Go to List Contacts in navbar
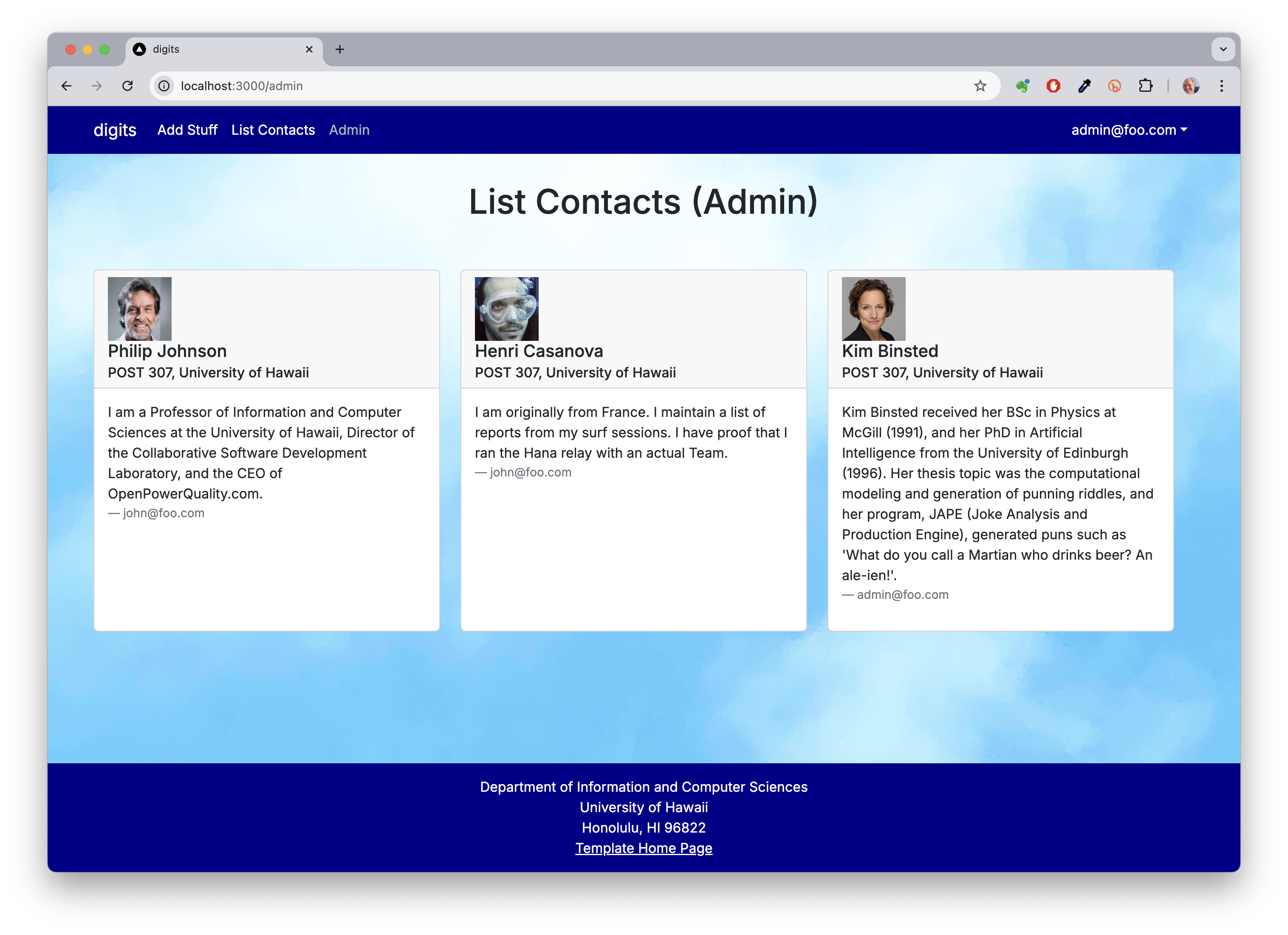1288x935 pixels. [x=273, y=130]
